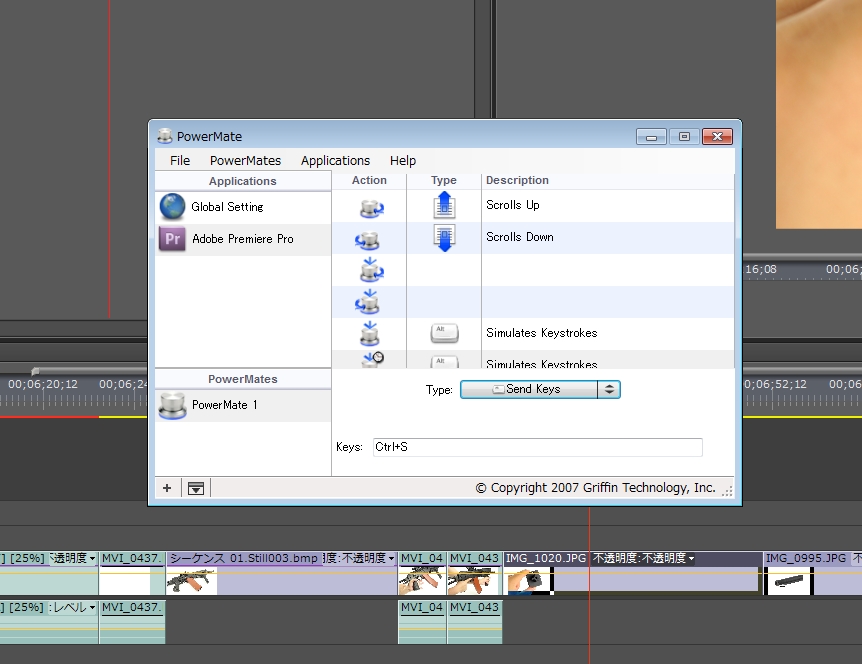Open the Help menu

[x=403, y=161]
